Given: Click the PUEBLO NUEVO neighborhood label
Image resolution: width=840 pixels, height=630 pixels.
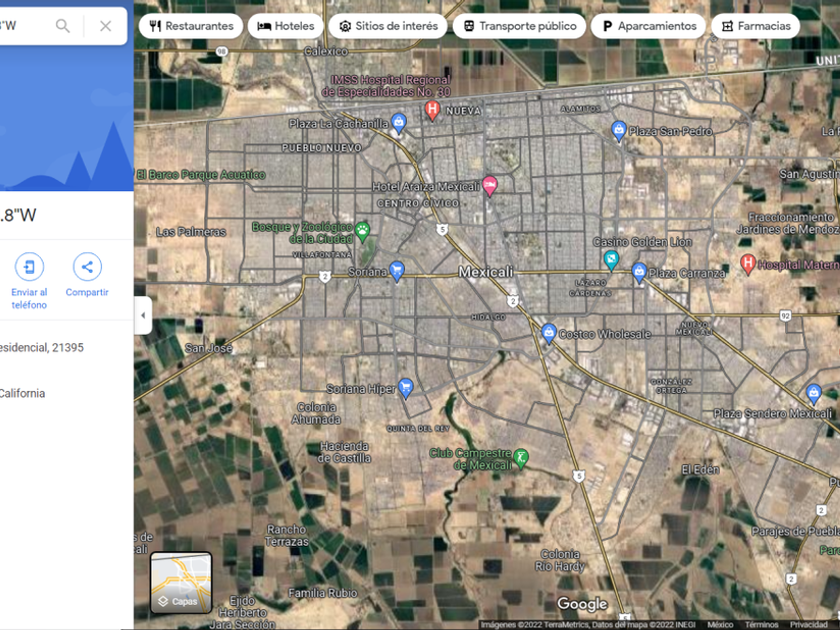Looking at the screenshot, I should [x=322, y=147].
